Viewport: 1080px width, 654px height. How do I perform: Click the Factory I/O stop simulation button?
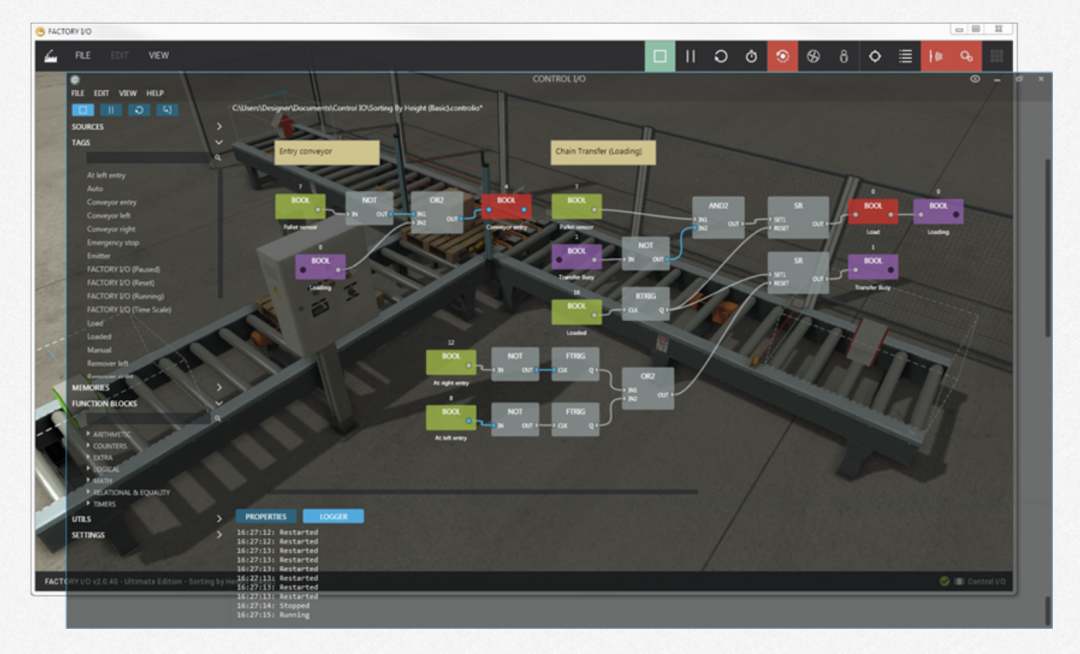tap(659, 56)
